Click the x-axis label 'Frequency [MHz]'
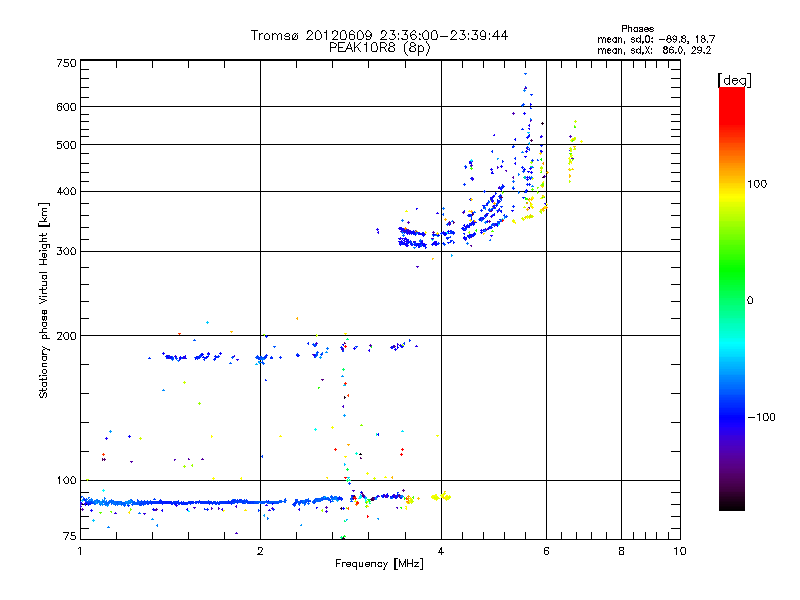 (x=379, y=564)
